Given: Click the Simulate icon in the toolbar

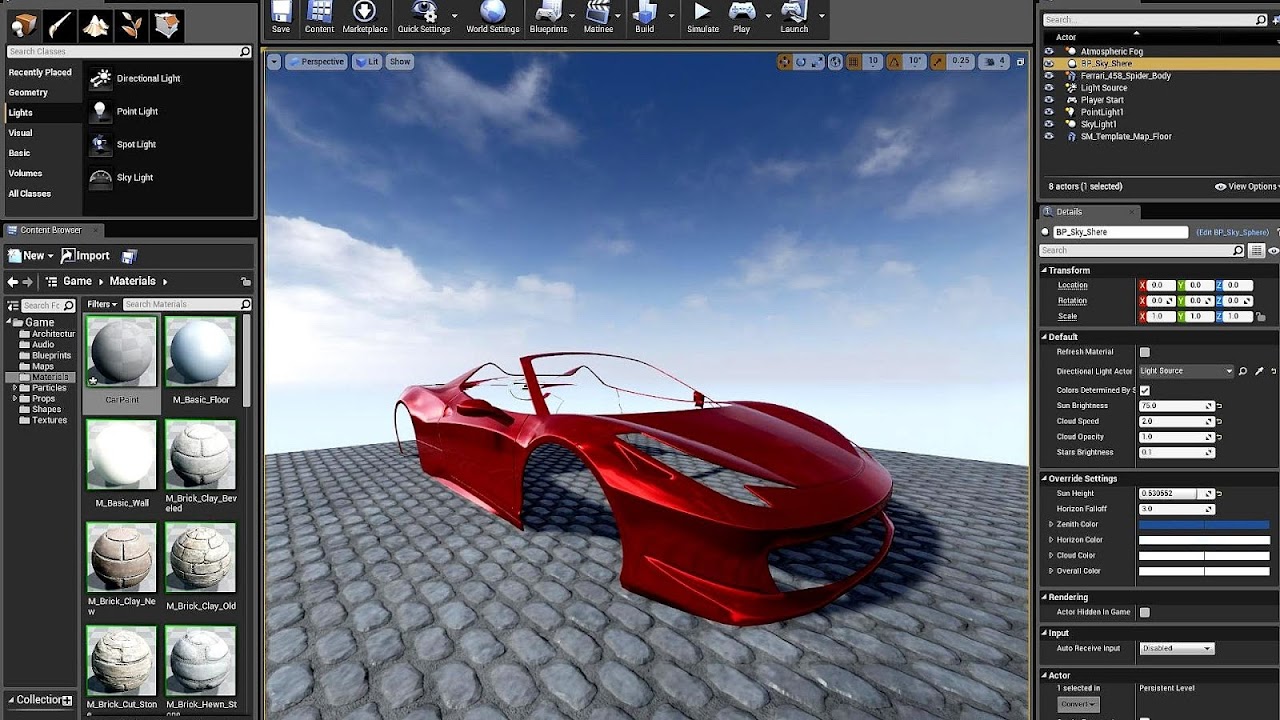Looking at the screenshot, I should 703,14.
